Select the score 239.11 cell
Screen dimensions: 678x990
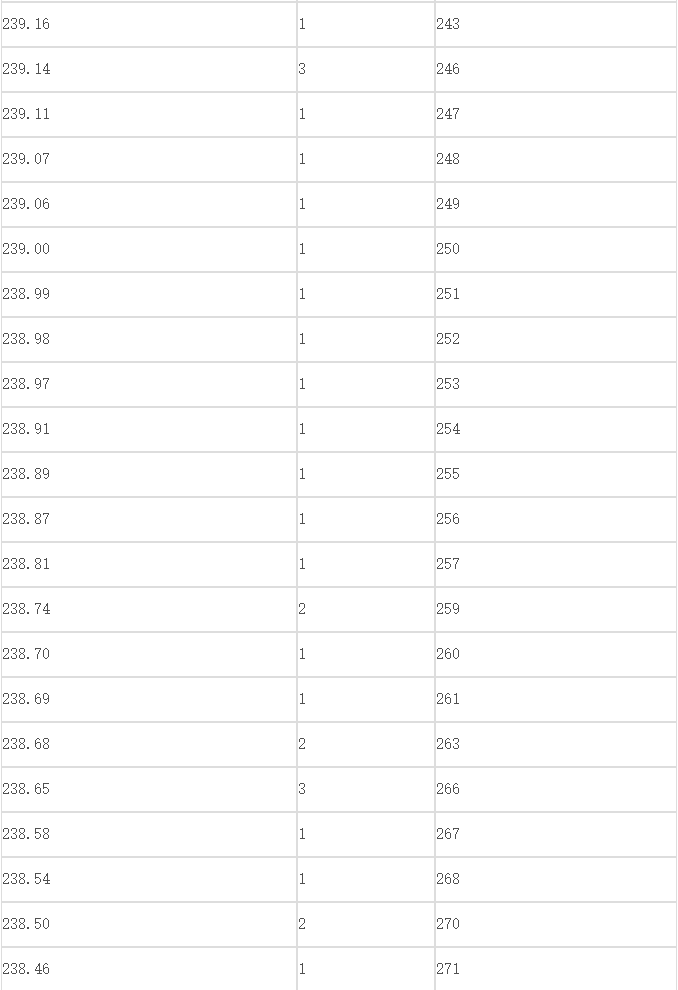point(149,114)
